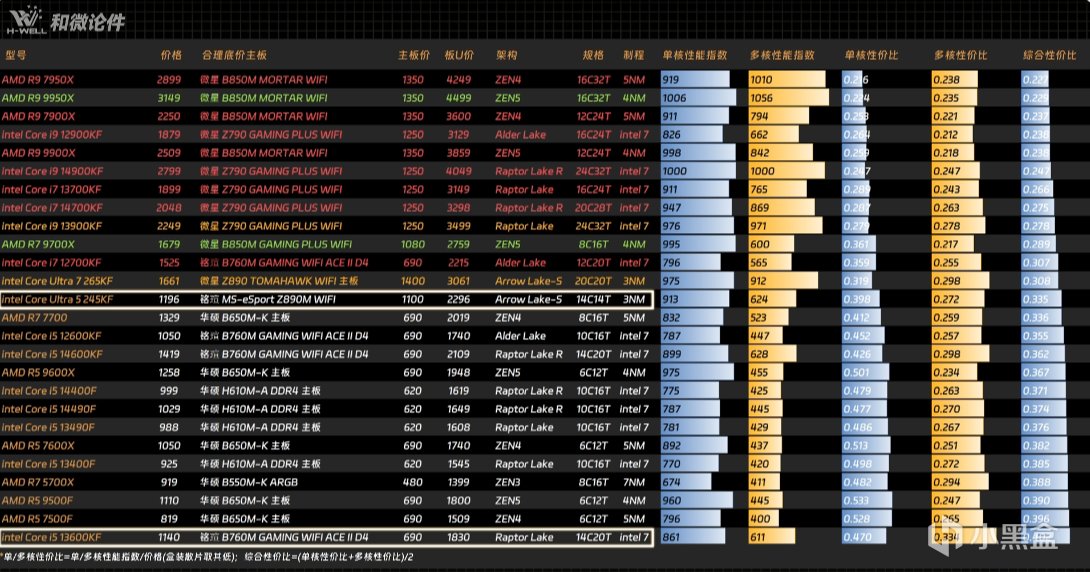Click Intel Core i5 13600KF model name
Screen dimensions: 1090x572
(x=51, y=537)
